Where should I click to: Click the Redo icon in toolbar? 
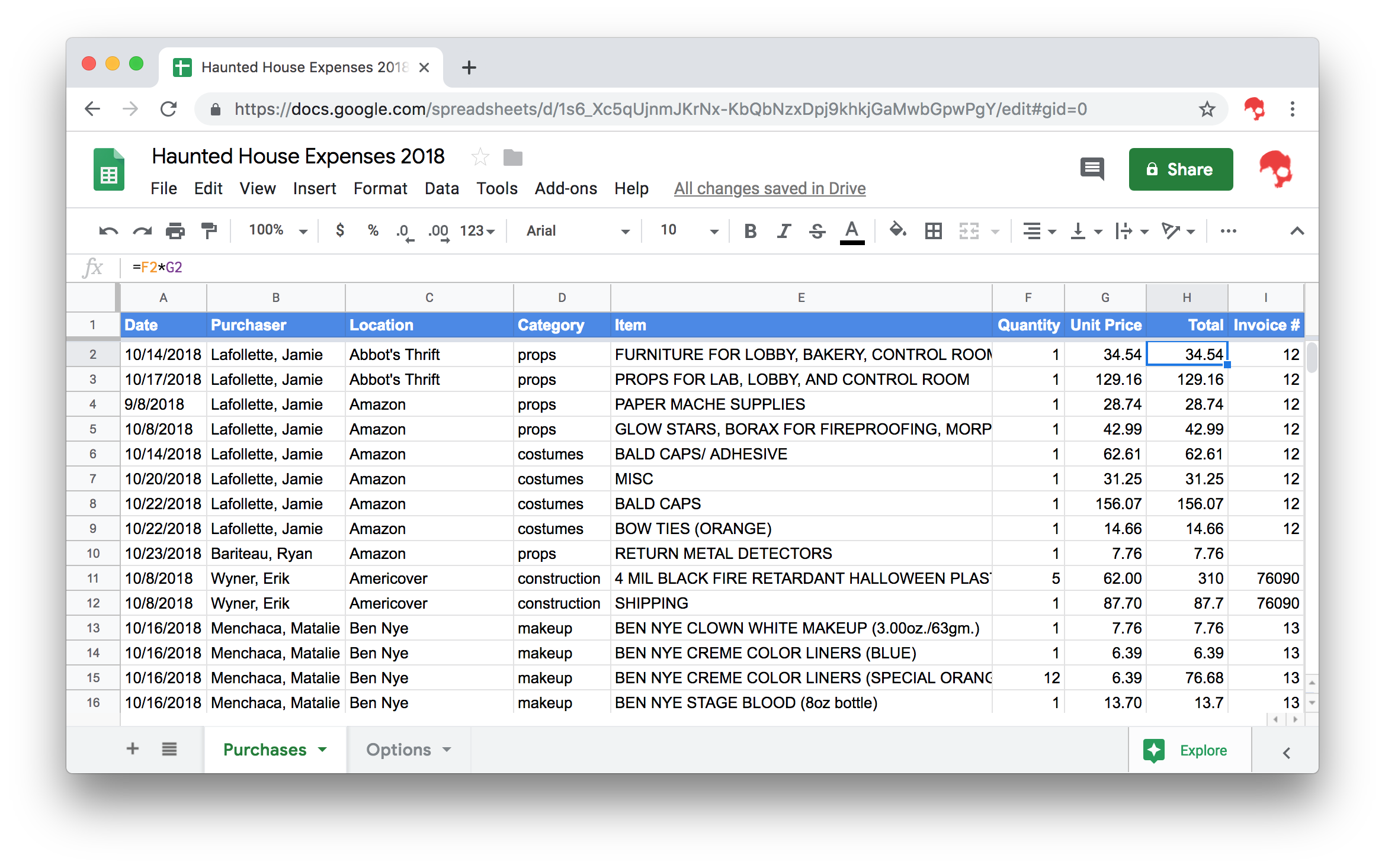pos(142,231)
